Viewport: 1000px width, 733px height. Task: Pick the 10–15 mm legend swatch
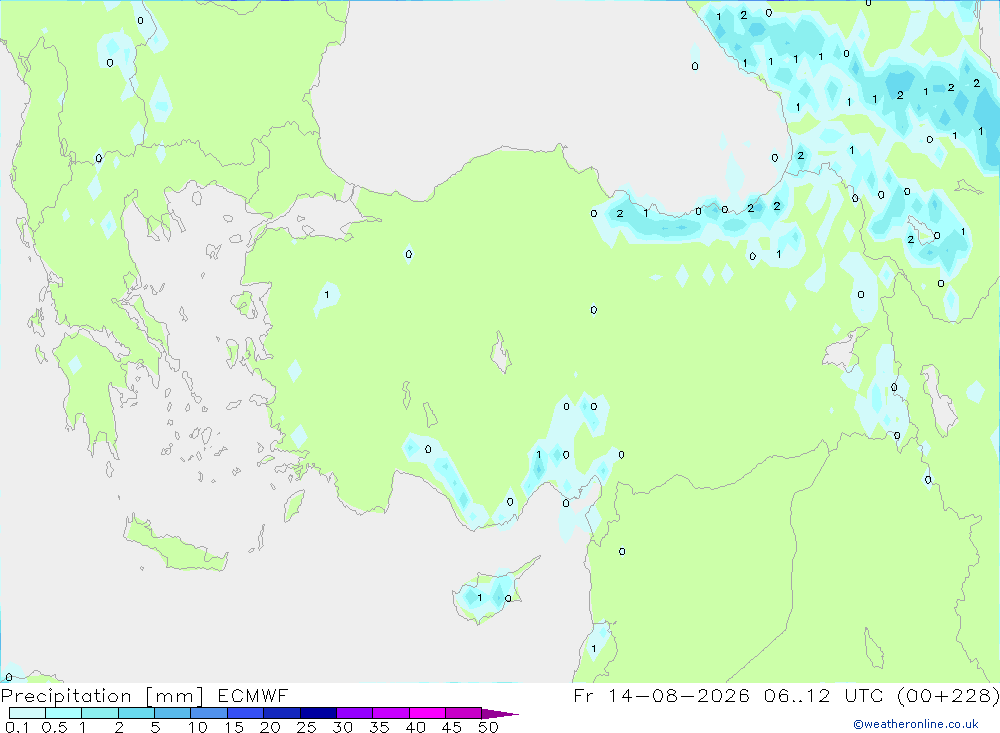click(209, 713)
